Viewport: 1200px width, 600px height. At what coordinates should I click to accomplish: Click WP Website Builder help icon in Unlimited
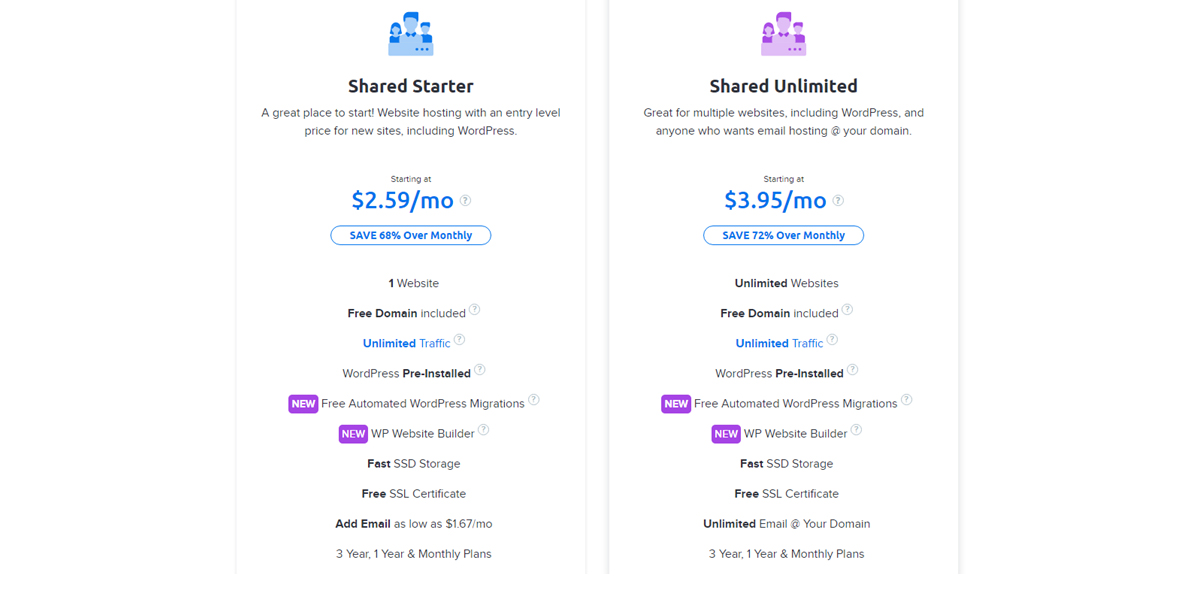tap(856, 430)
